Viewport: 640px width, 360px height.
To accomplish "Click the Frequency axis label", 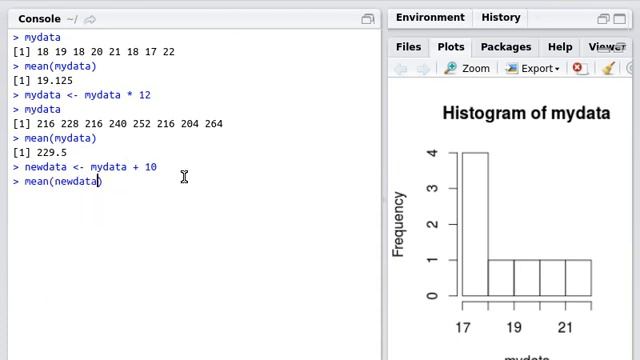I will click(x=398, y=224).
